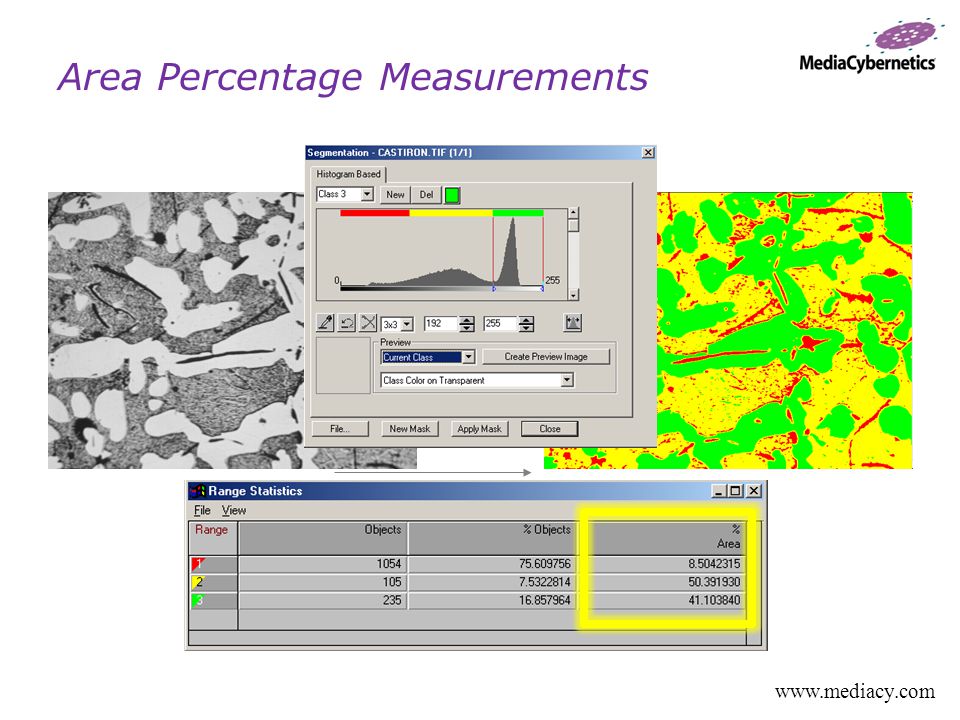Screen dimensions: 960x720
Task: Click the Objects column header
Action: pos(323,538)
